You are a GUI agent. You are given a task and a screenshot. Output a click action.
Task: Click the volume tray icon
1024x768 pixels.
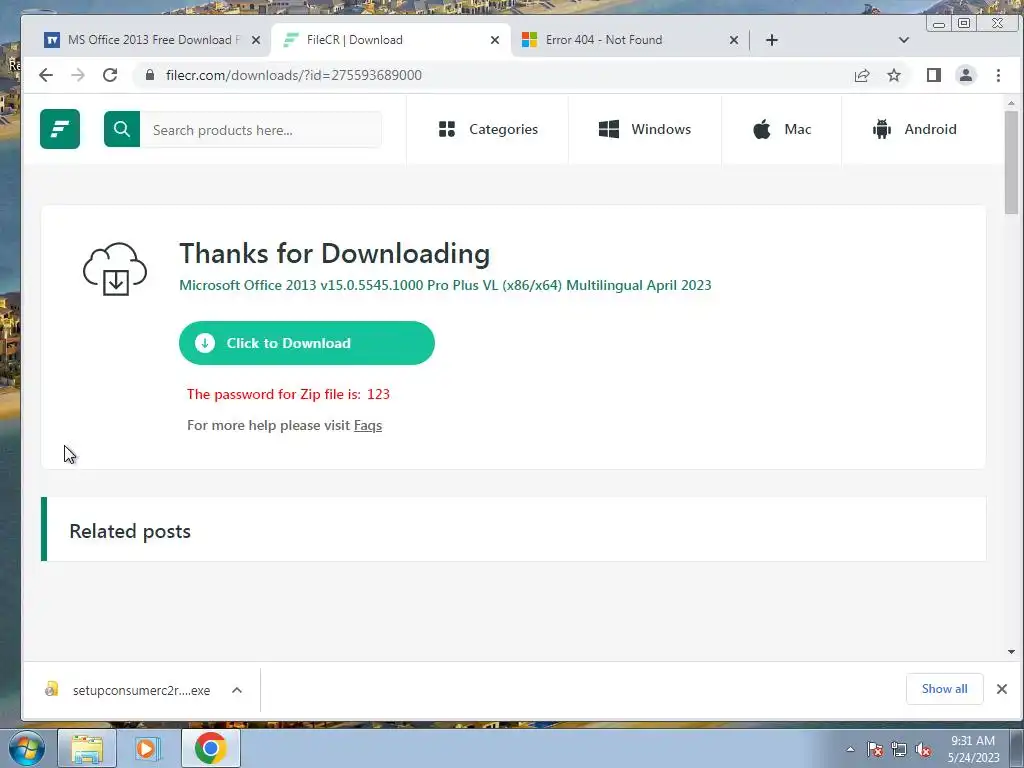coord(923,750)
